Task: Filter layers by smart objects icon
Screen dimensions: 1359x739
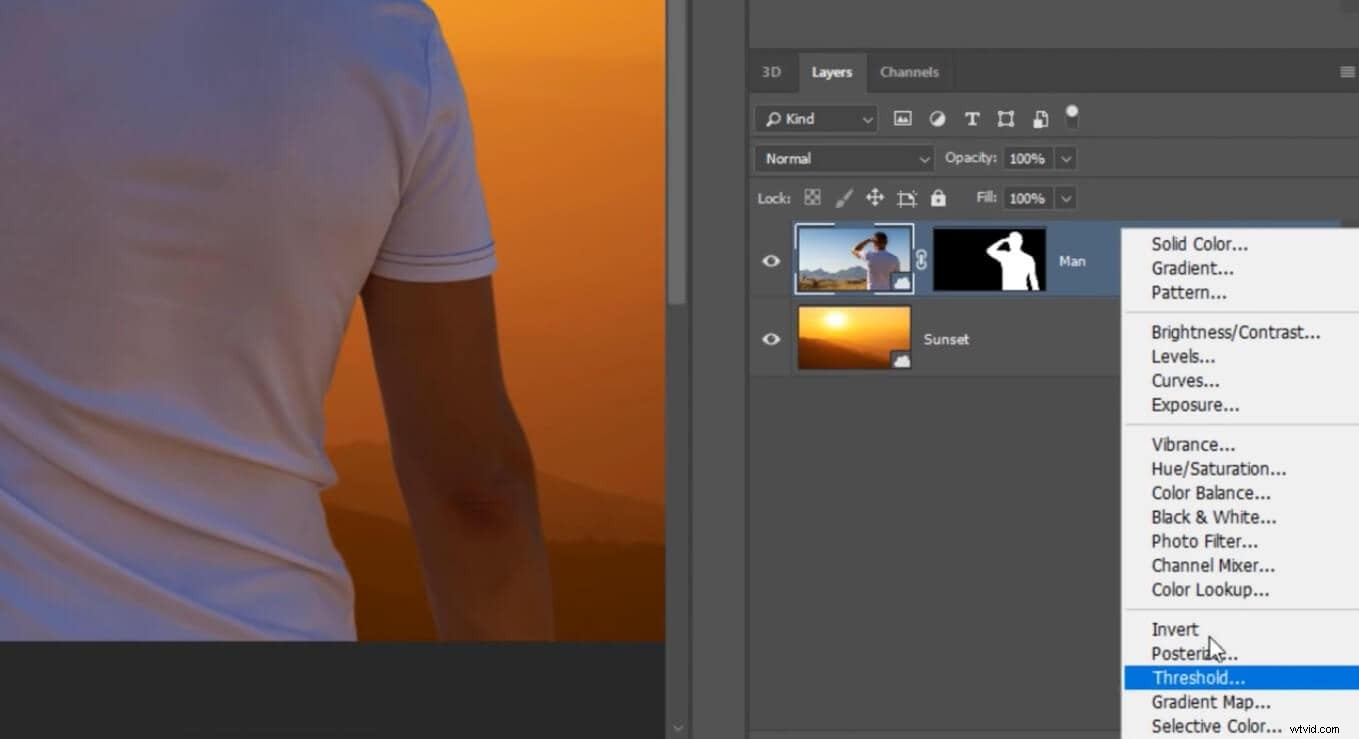Action: pyautogui.click(x=1039, y=118)
